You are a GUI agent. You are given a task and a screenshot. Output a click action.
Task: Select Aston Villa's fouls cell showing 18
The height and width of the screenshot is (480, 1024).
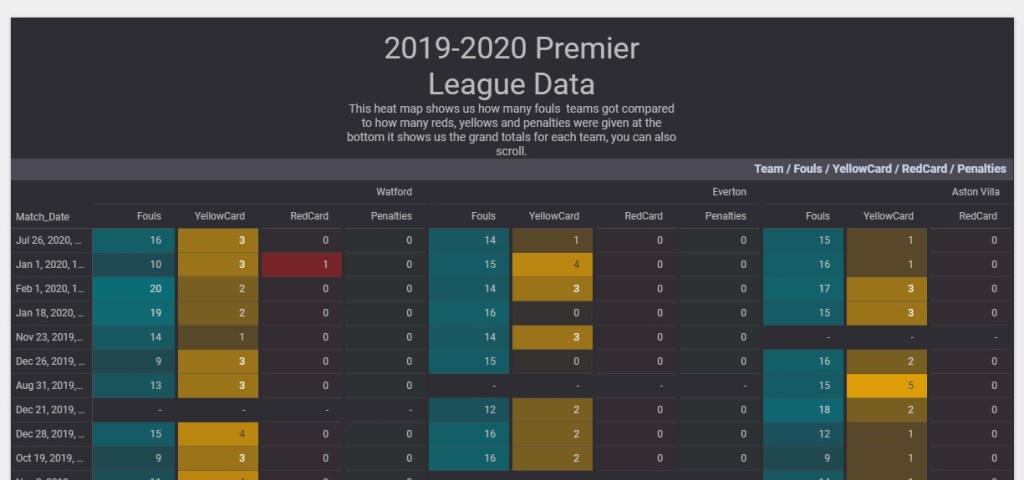coord(803,410)
